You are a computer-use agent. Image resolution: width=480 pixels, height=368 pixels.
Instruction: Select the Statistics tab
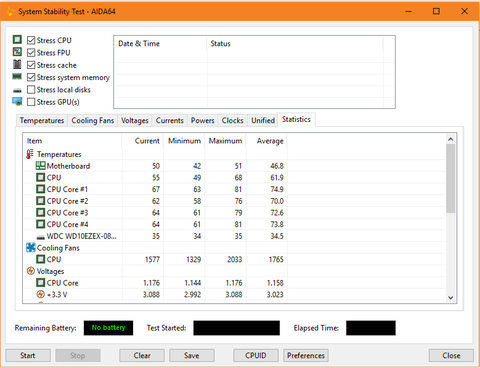[296, 119]
